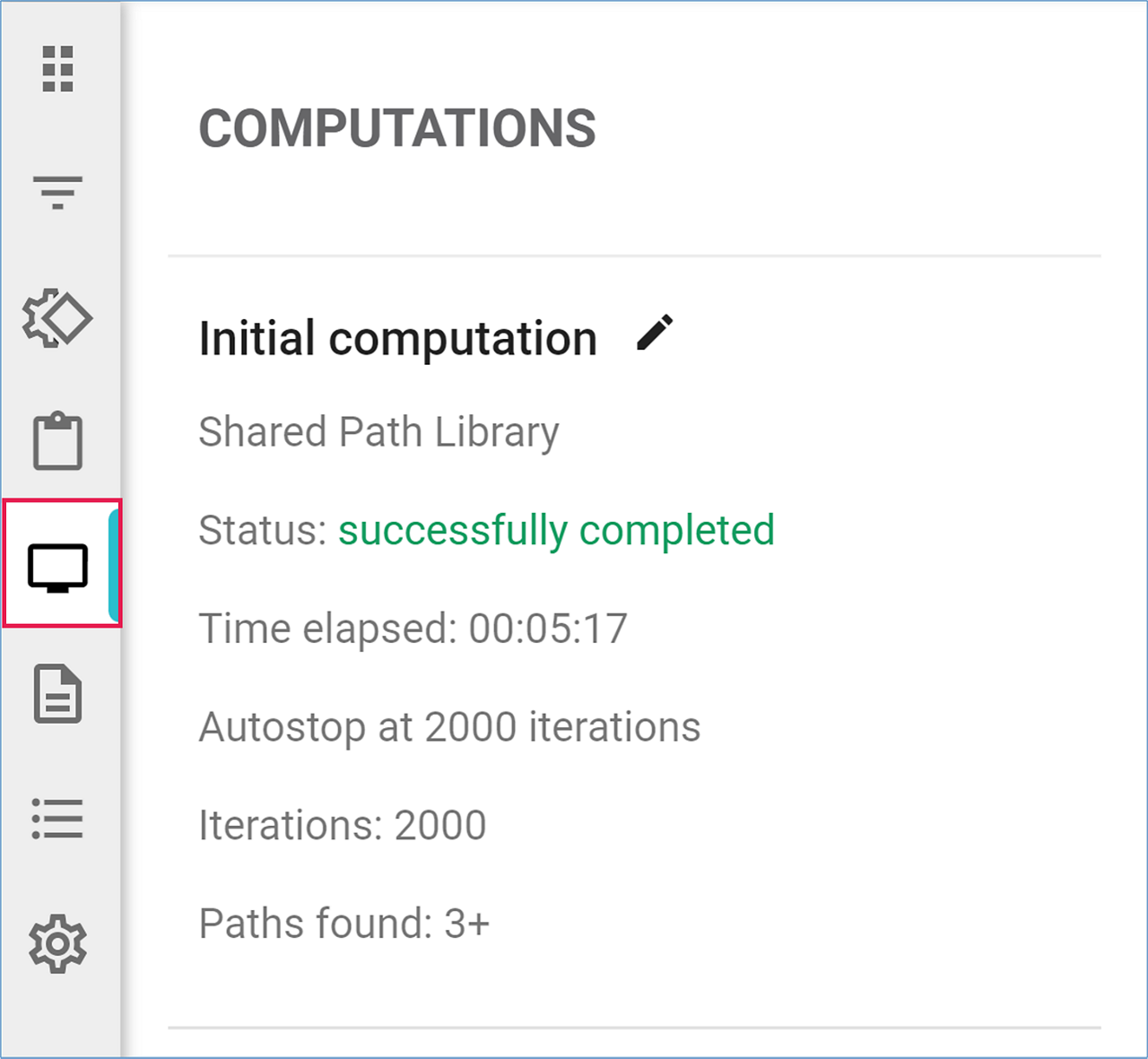Click the Shared Path Library text
Image resolution: width=1148 pixels, height=1059 pixels.
click(x=378, y=432)
